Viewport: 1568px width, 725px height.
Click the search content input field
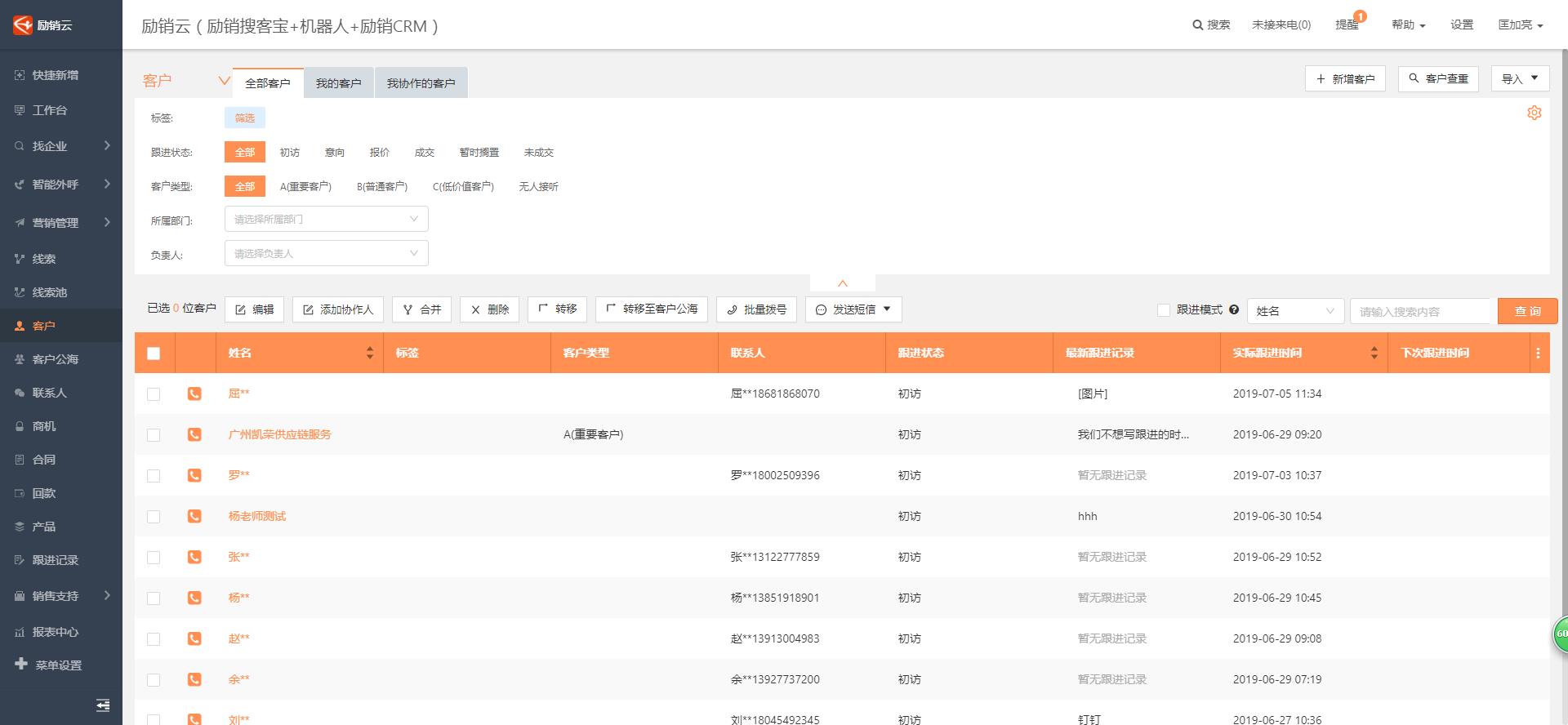1421,311
